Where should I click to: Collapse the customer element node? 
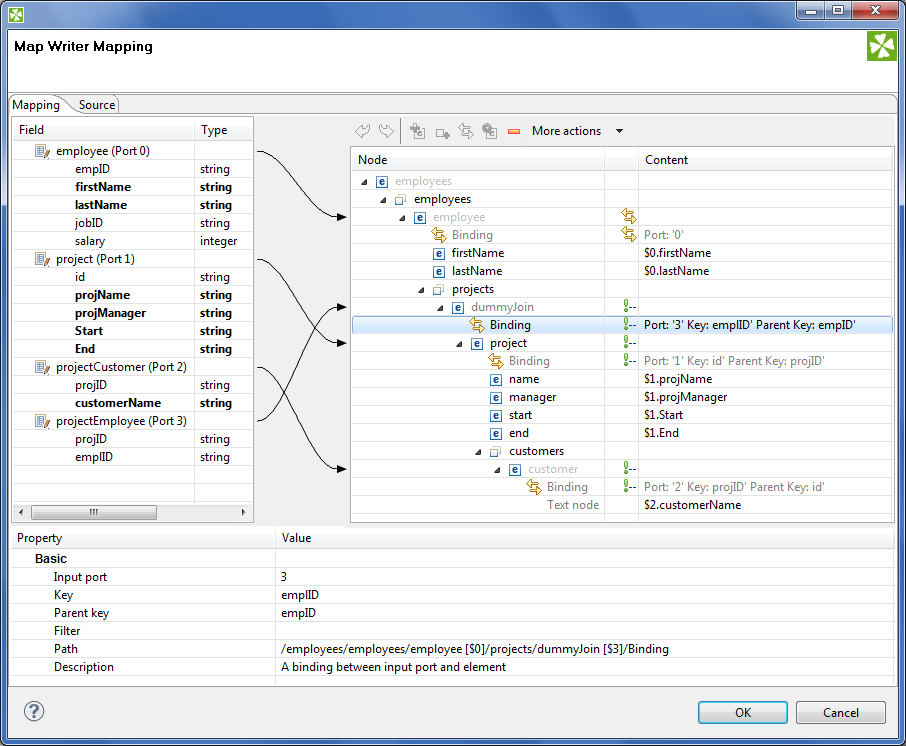[497, 470]
